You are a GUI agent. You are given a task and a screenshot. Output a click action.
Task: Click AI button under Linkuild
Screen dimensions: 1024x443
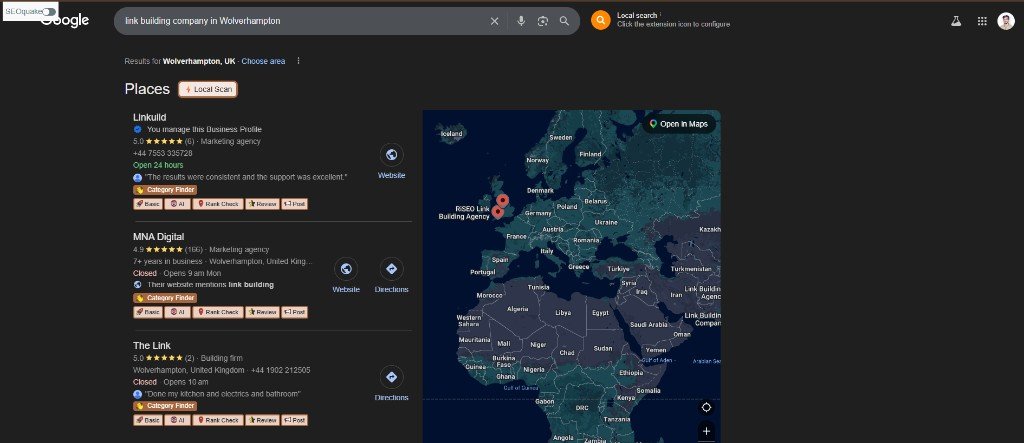click(x=178, y=204)
